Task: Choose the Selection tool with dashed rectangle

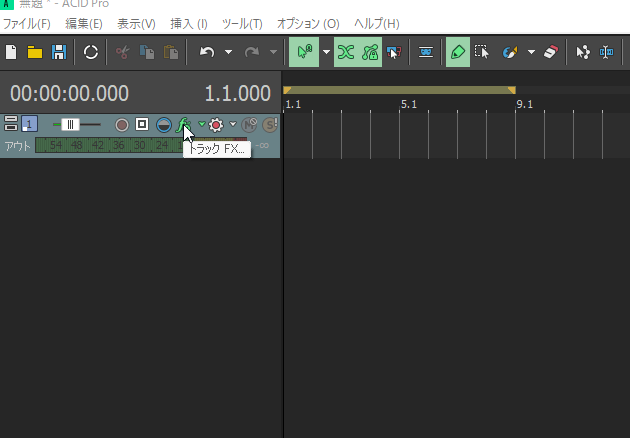Action: (x=482, y=52)
